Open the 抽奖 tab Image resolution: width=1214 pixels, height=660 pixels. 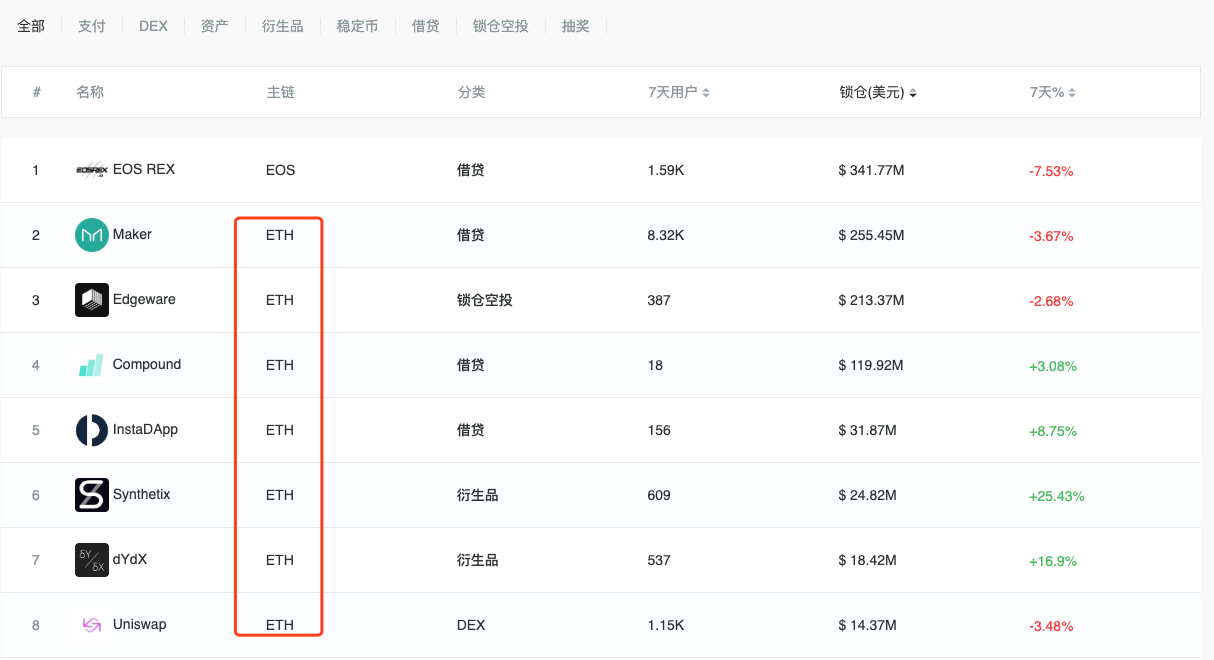(576, 26)
